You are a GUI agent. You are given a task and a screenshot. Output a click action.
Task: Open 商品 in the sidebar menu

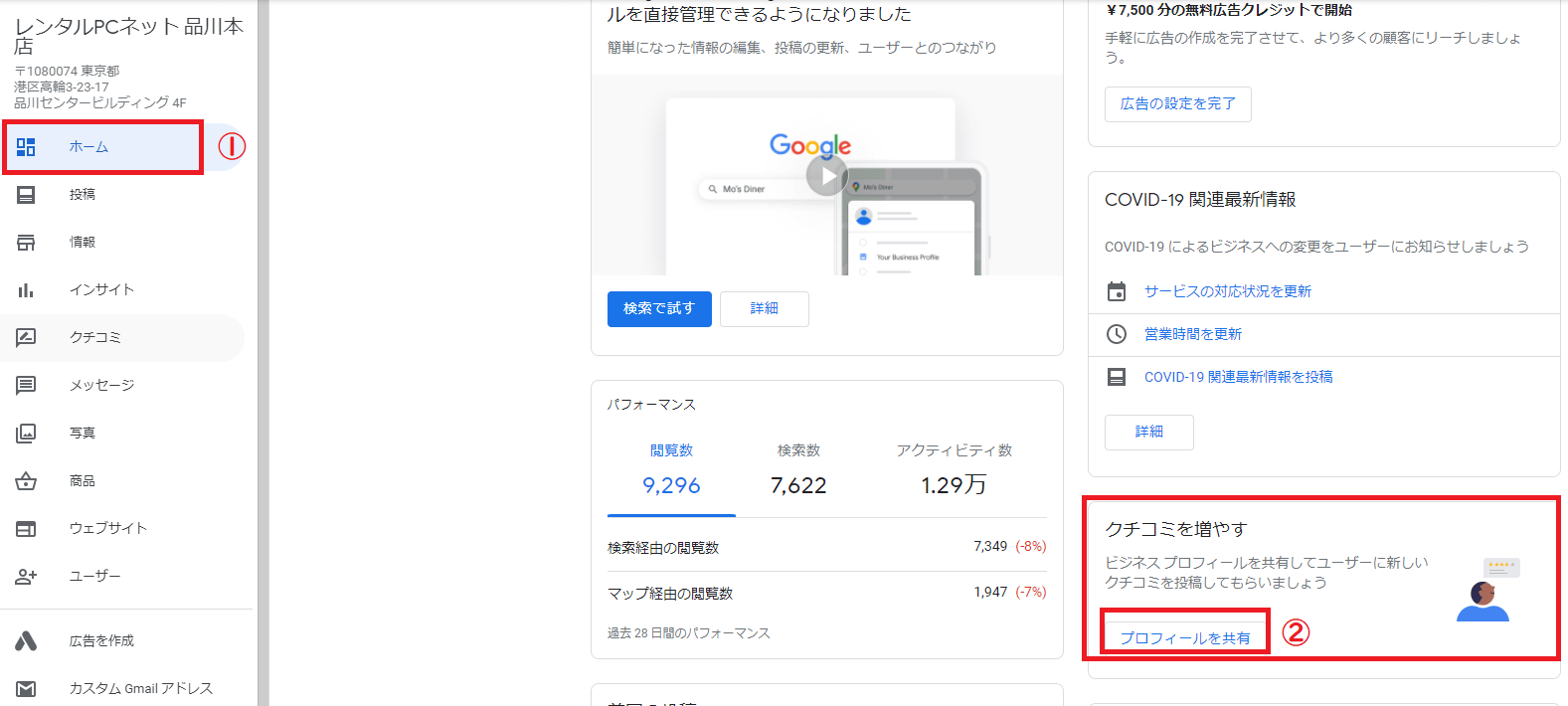tap(122, 481)
